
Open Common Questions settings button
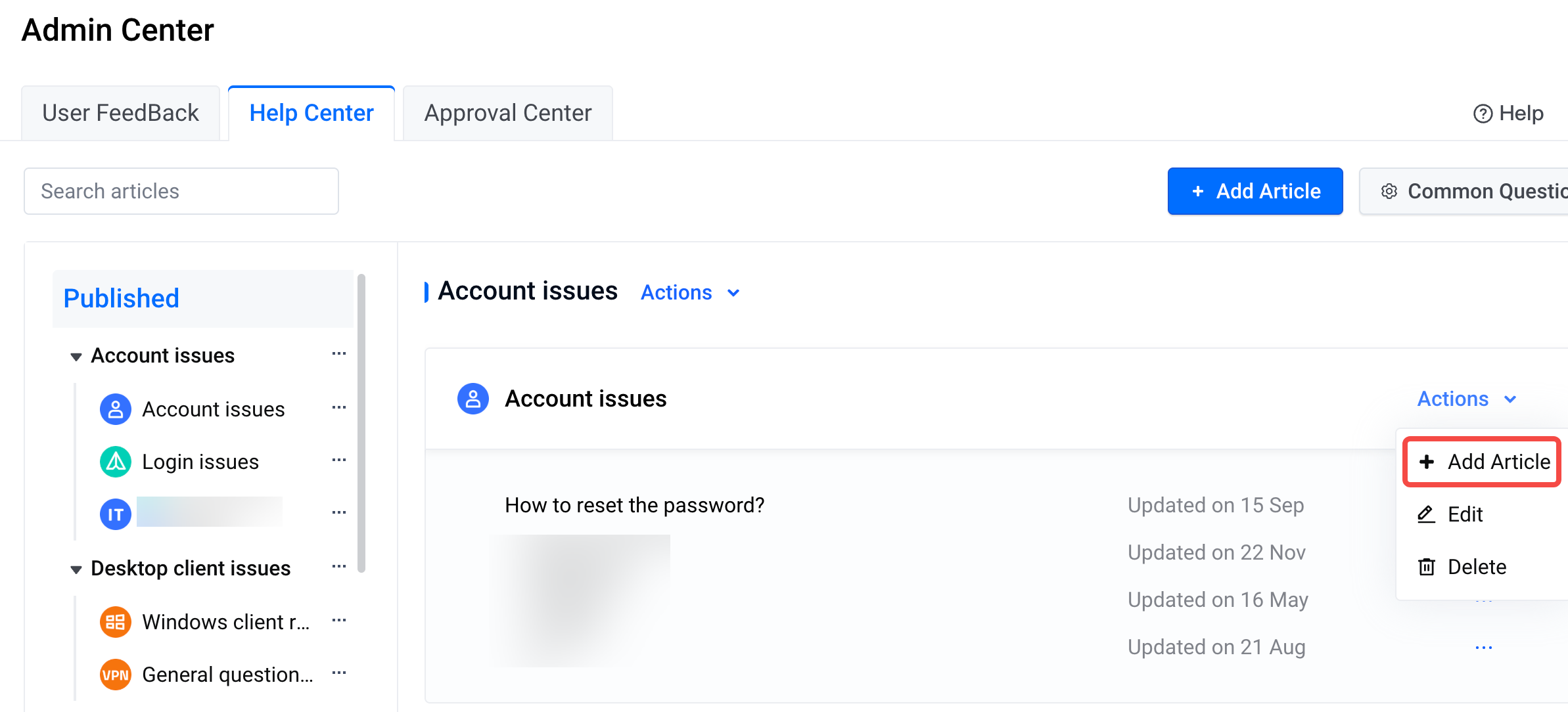(x=1464, y=191)
